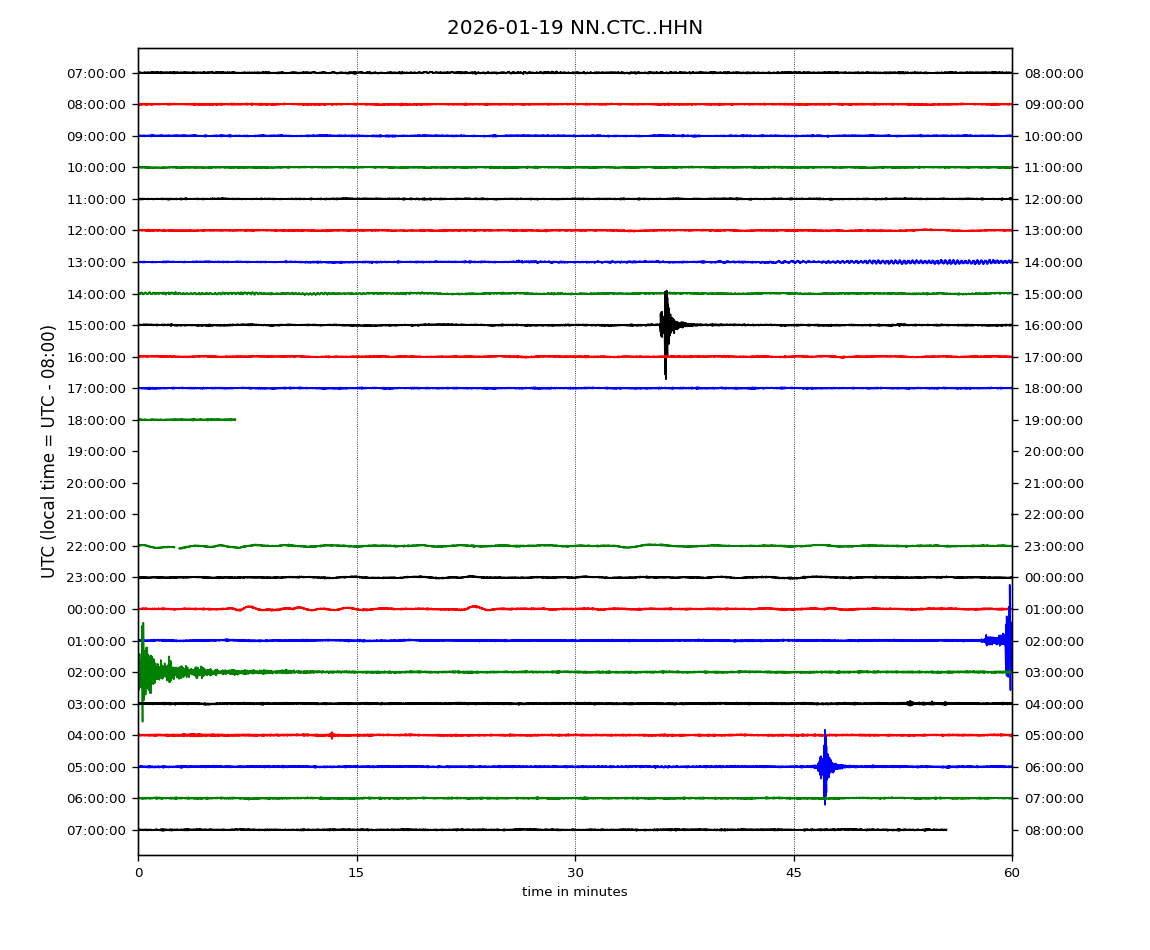Click the plot title 2026-01-19 NN.CTC..HHN
Screen dimensions: 1150x950
point(574,28)
